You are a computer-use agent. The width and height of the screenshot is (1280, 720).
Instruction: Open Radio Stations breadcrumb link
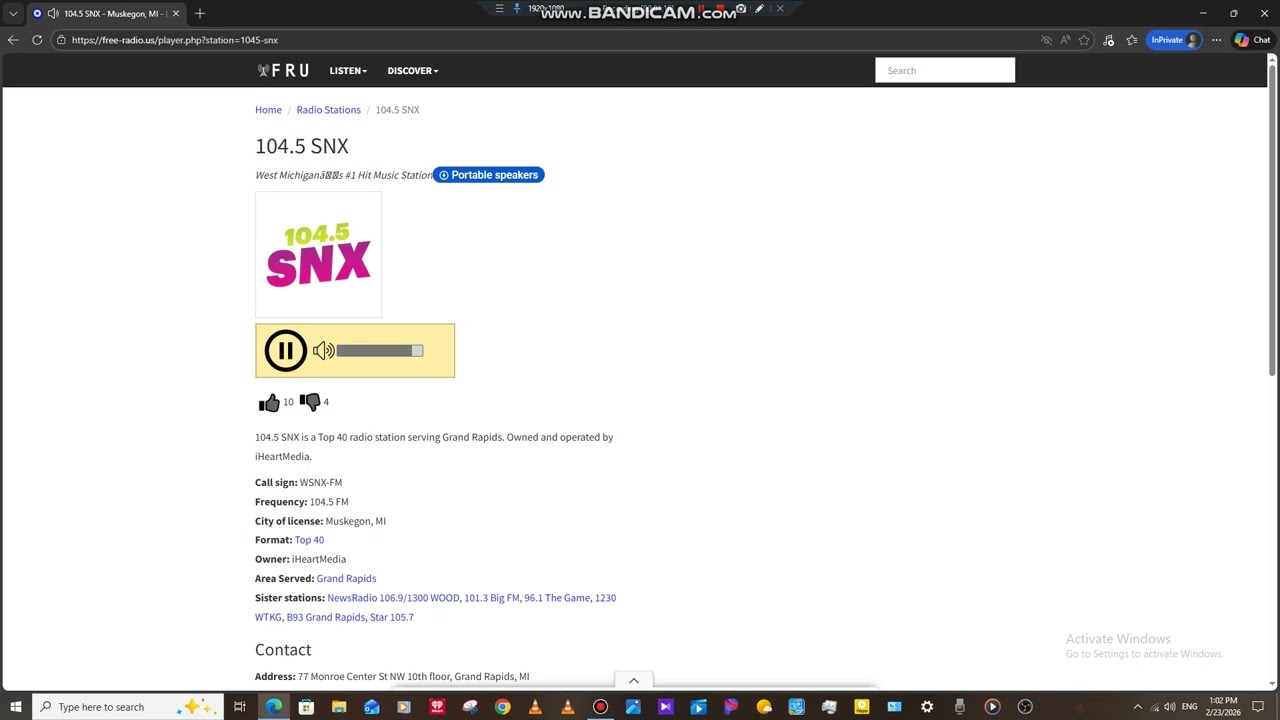(x=328, y=110)
